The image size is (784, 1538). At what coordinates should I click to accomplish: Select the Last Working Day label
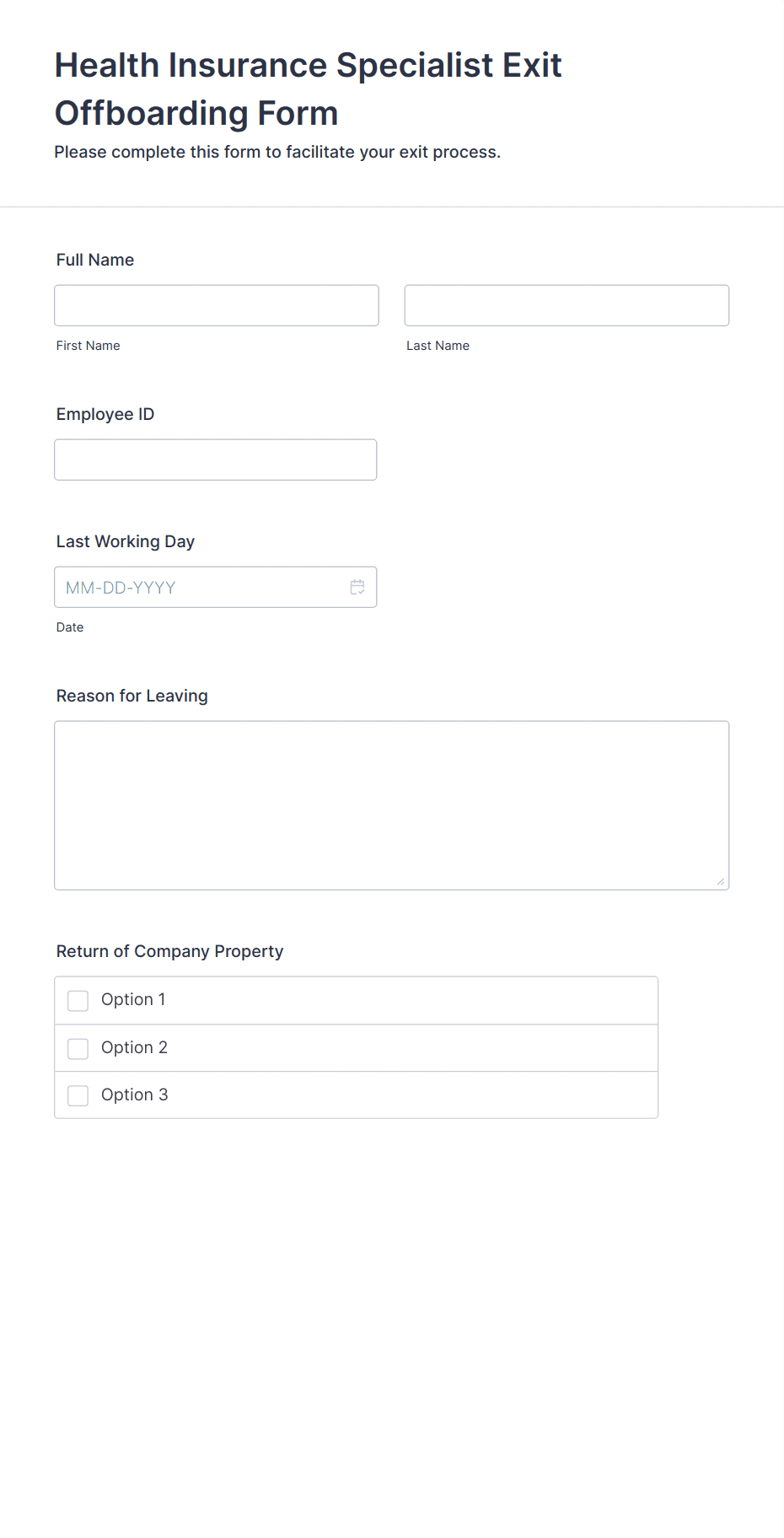point(126,541)
